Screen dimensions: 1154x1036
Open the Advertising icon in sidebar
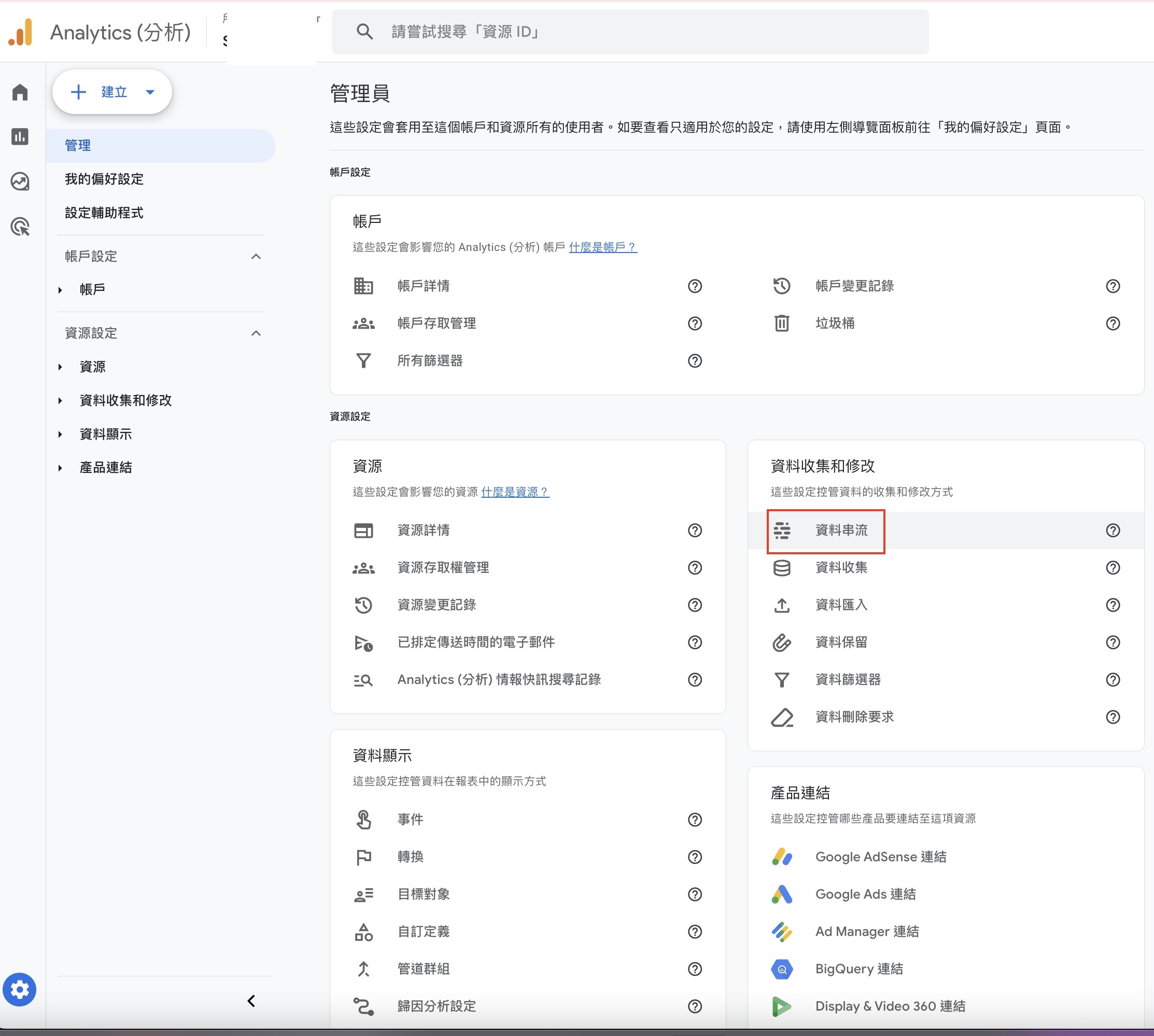point(20,227)
